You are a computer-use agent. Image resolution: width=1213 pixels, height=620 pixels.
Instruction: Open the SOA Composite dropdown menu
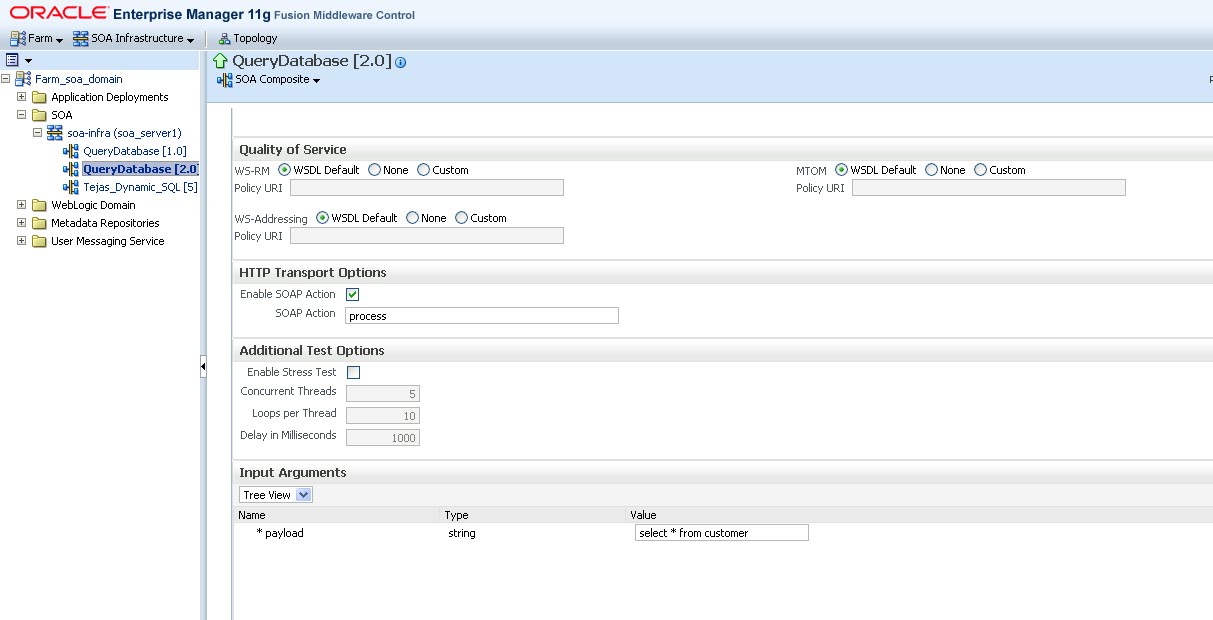269,80
